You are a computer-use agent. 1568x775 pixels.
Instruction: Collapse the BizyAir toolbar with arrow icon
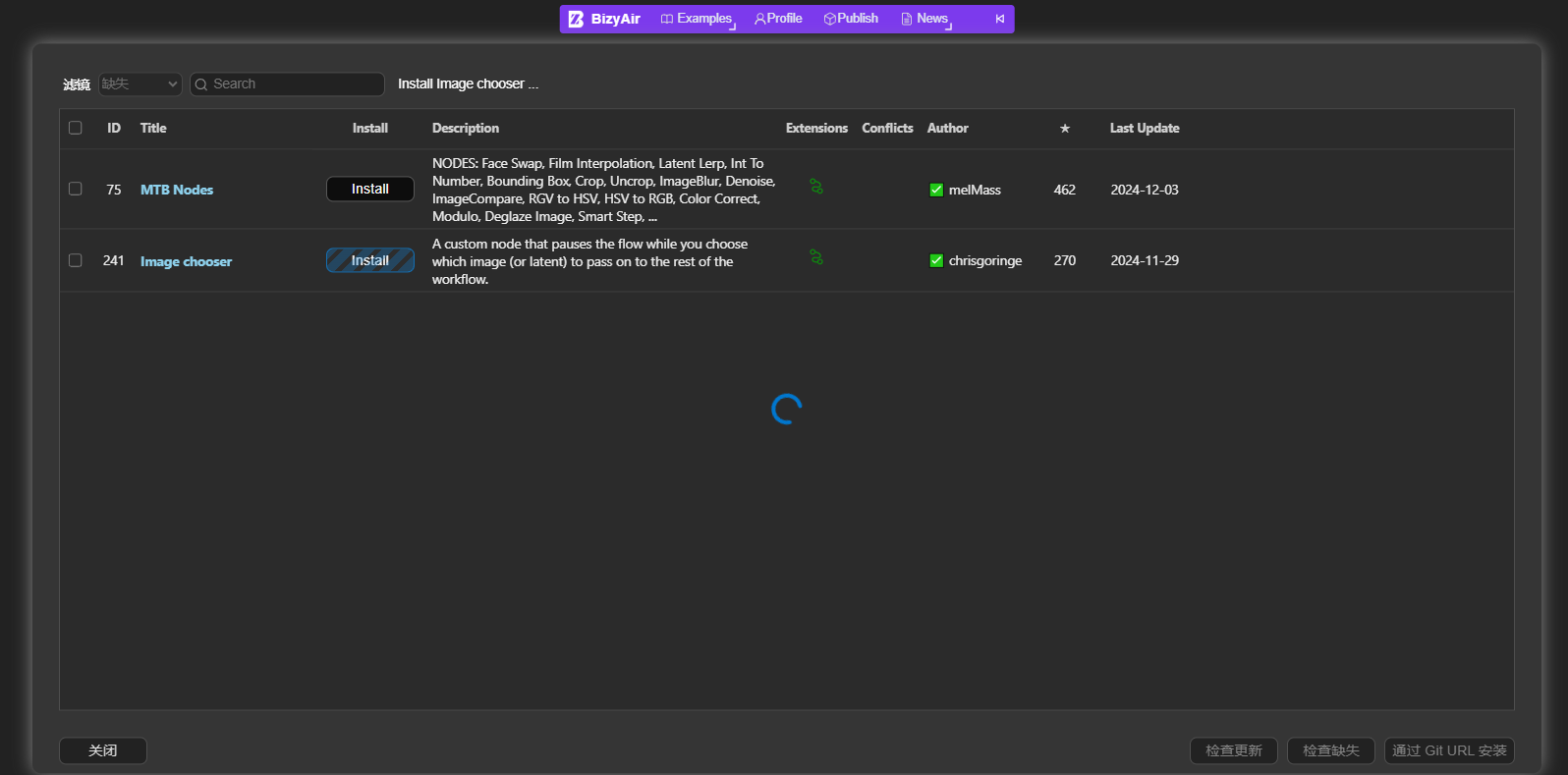click(999, 19)
